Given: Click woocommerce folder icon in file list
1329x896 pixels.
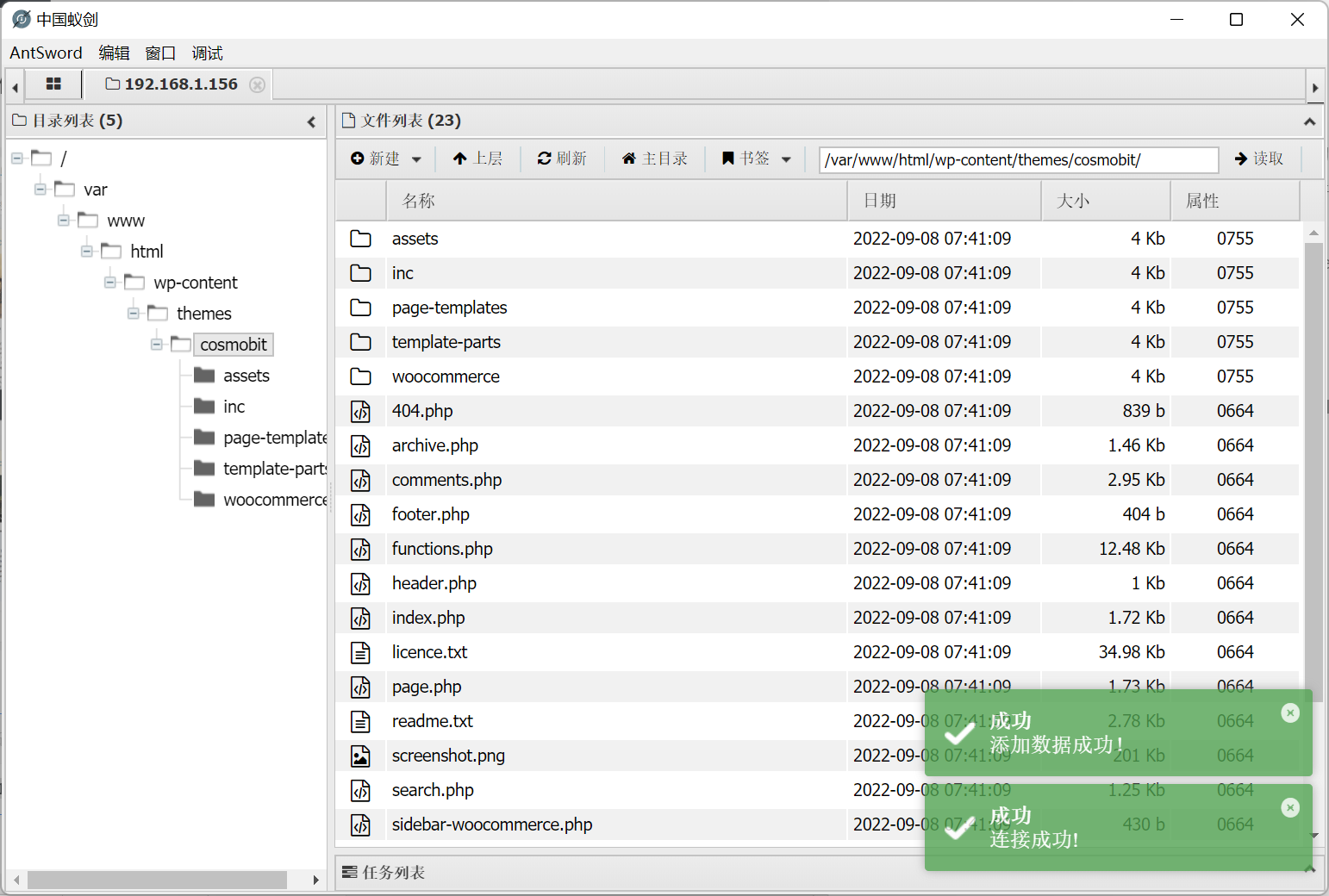Looking at the screenshot, I should click(360, 376).
